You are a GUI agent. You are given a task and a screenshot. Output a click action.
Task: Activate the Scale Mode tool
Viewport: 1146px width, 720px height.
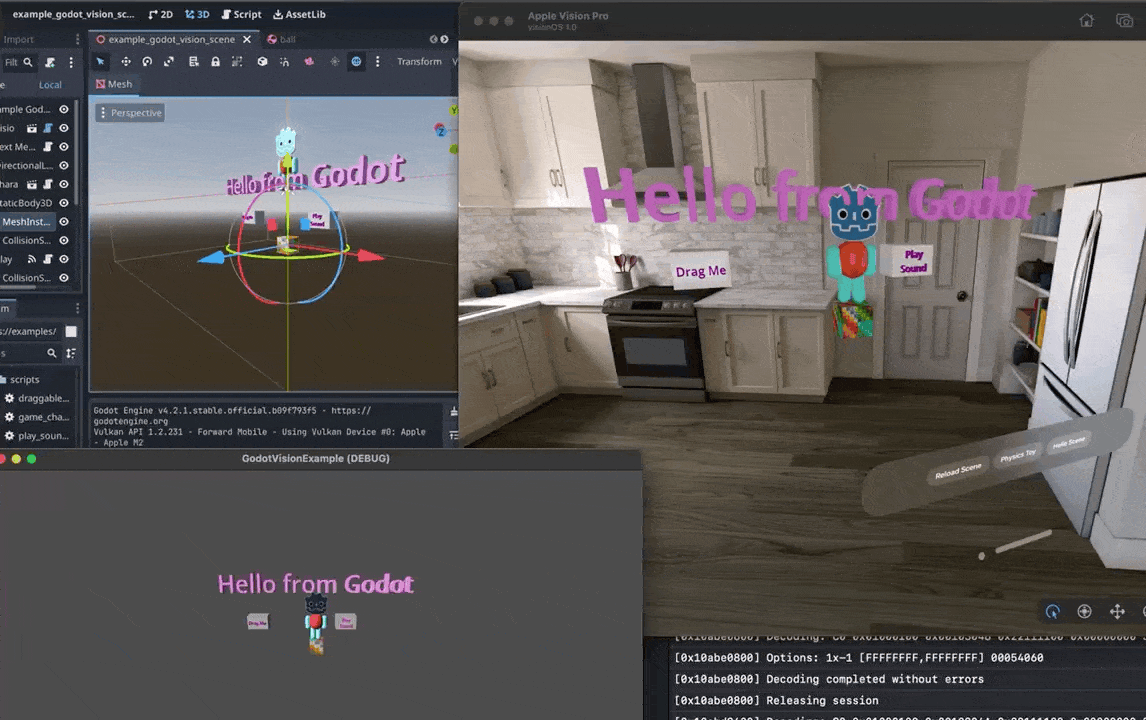tap(169, 61)
